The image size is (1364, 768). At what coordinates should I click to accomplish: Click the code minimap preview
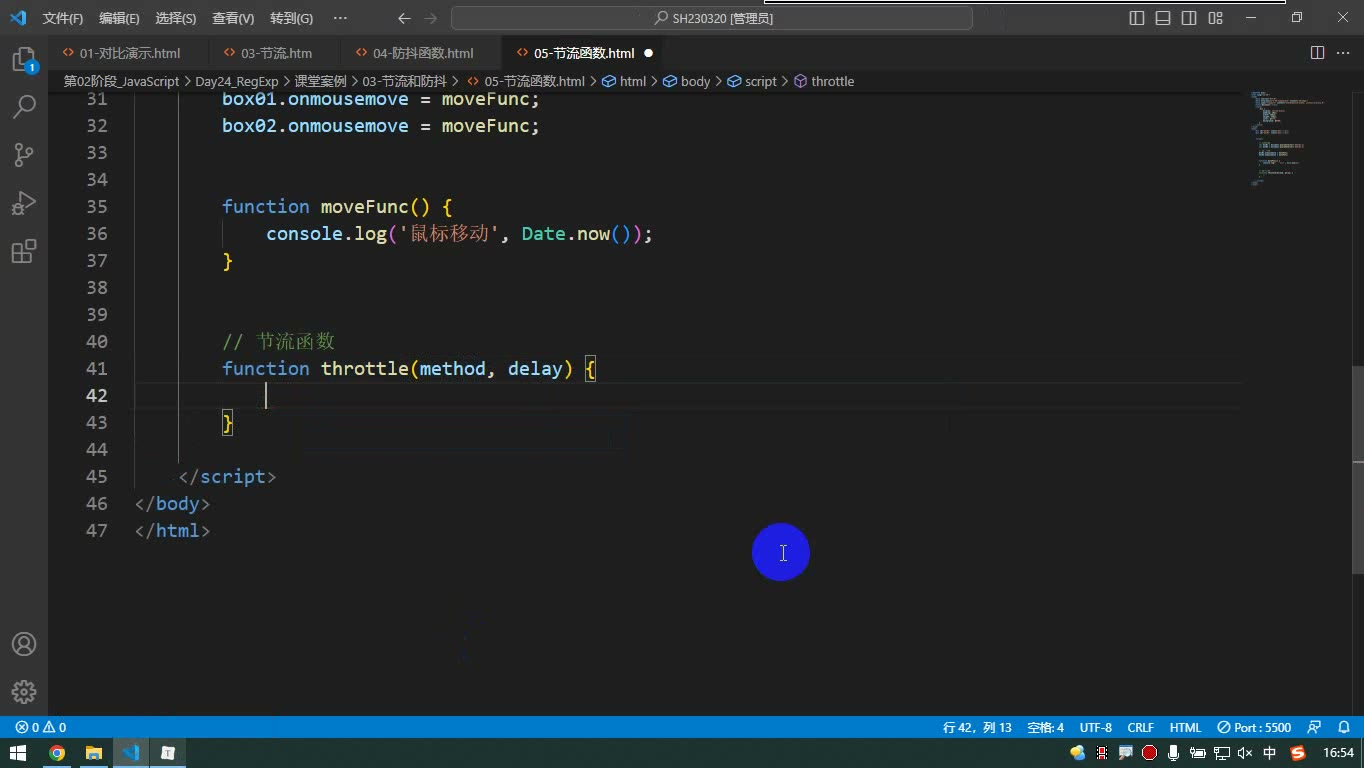pyautogui.click(x=1290, y=138)
